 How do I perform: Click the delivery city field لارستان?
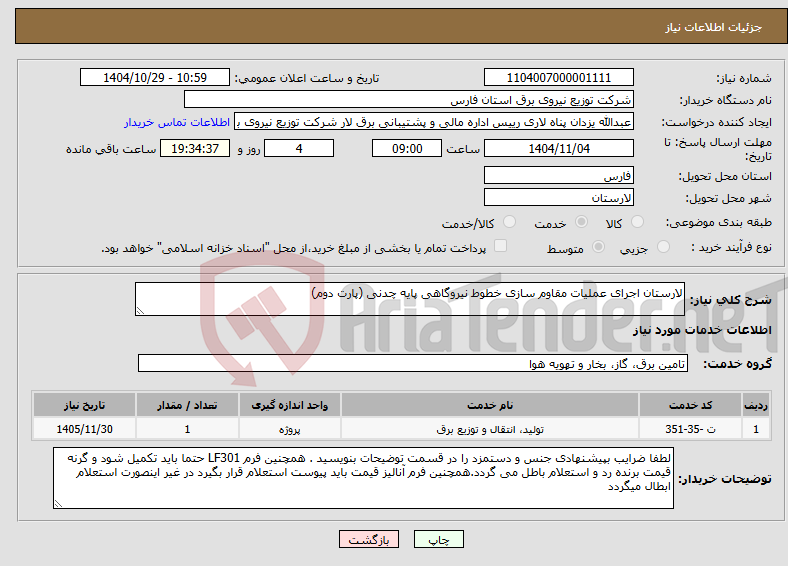tap(558, 197)
